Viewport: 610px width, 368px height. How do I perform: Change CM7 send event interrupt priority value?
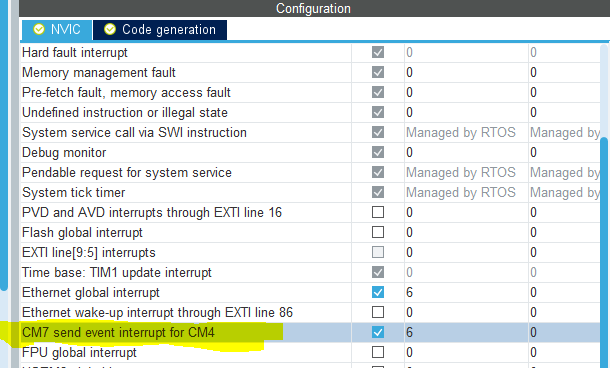(466, 332)
